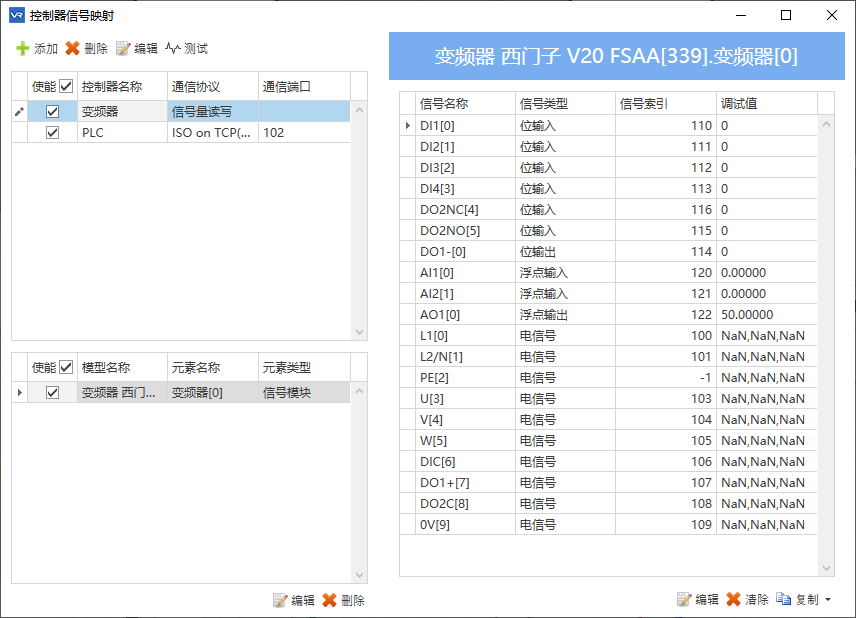Click the pencil row indicator beside 变频器
856x618 pixels.
[x=19, y=112]
